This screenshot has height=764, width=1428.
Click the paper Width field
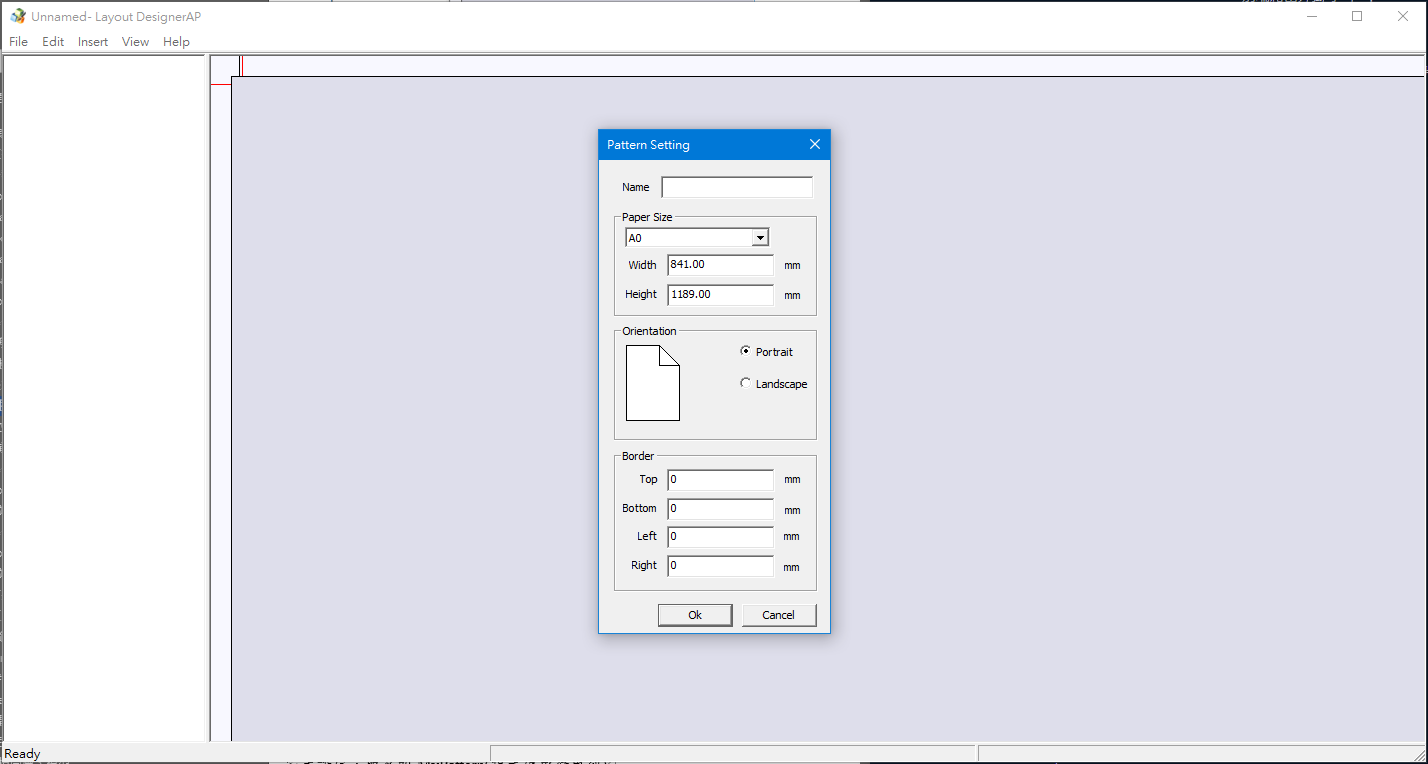[720, 265]
